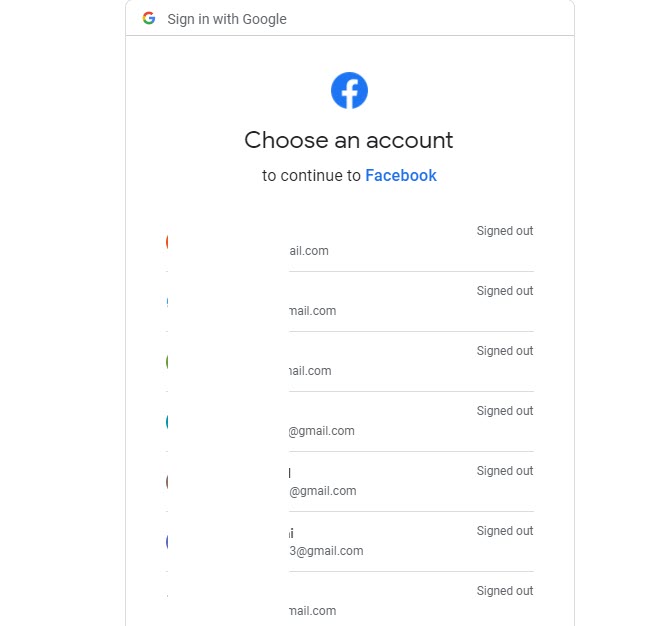Click "Signed out" on the third account
Screen dimensions: 670x626
(504, 351)
